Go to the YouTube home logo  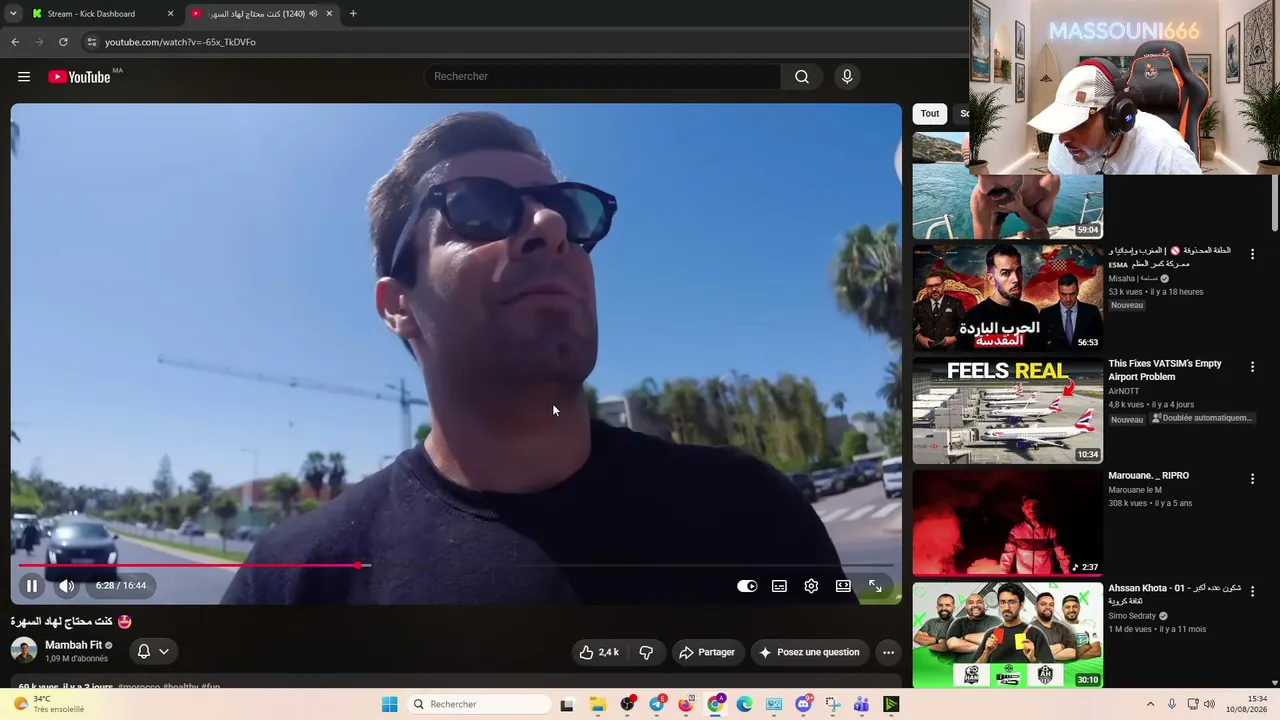79,77
